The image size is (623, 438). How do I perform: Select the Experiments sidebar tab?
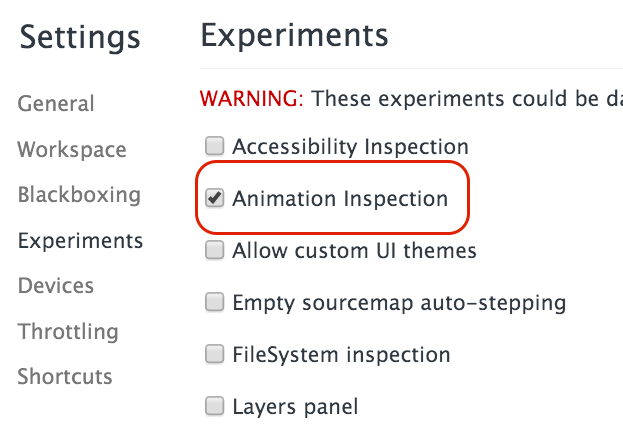point(80,241)
